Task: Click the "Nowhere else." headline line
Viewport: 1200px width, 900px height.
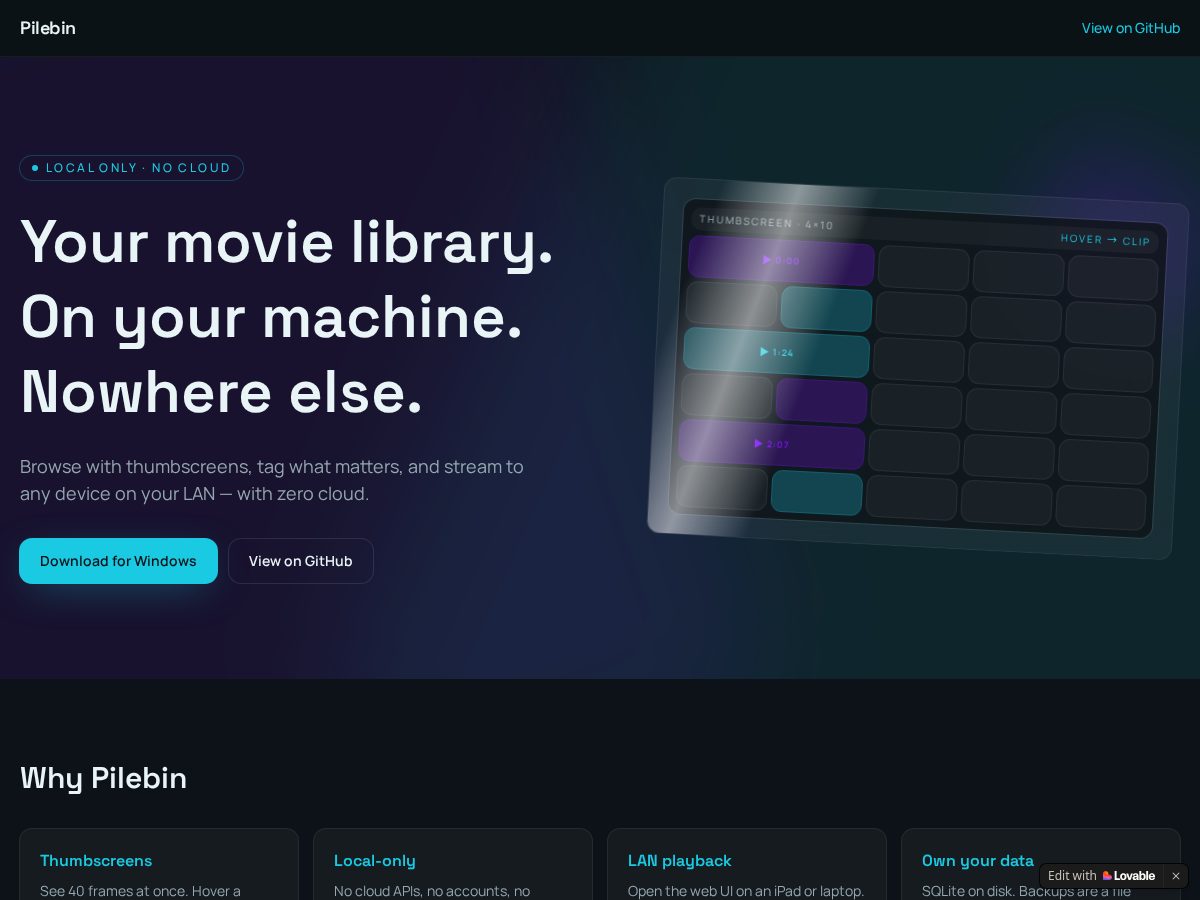Action: pos(222,392)
